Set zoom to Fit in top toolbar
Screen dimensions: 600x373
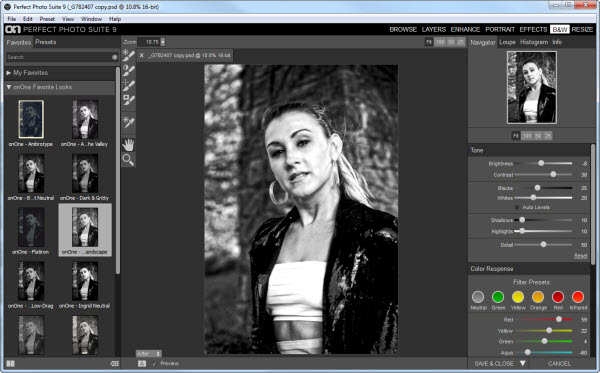429,42
